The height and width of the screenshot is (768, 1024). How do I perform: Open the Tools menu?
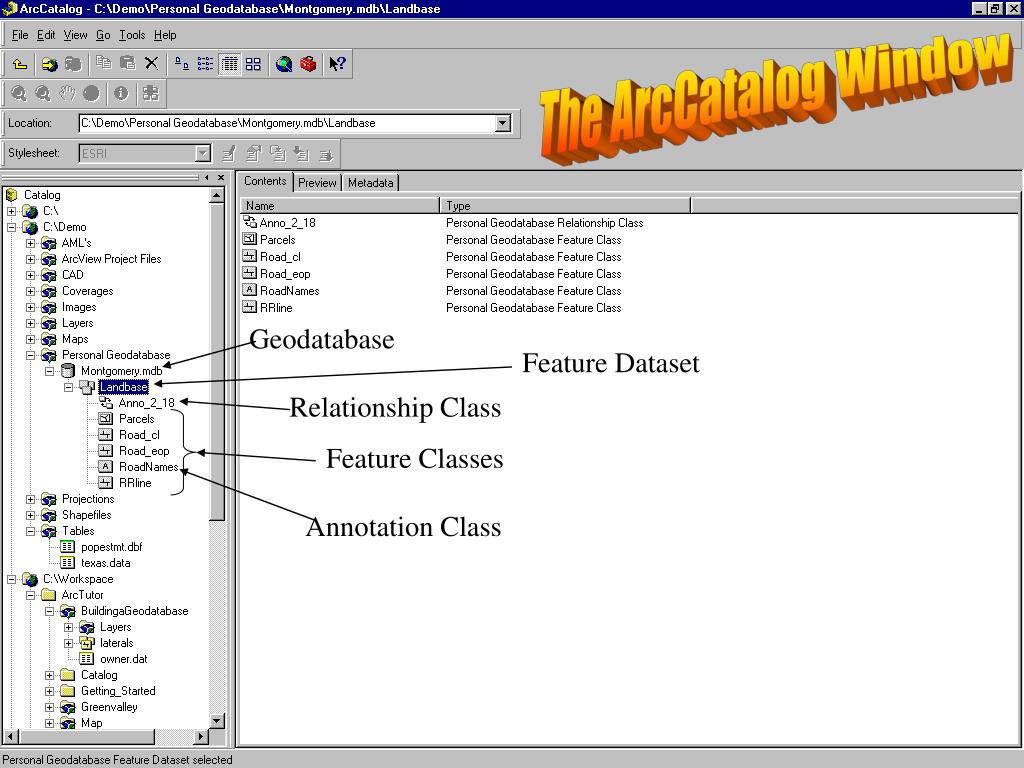(132, 35)
